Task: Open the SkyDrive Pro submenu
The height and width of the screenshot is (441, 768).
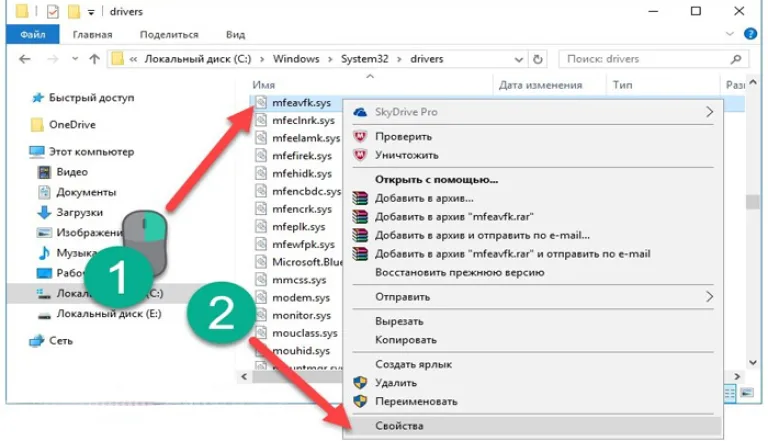Action: pos(533,112)
